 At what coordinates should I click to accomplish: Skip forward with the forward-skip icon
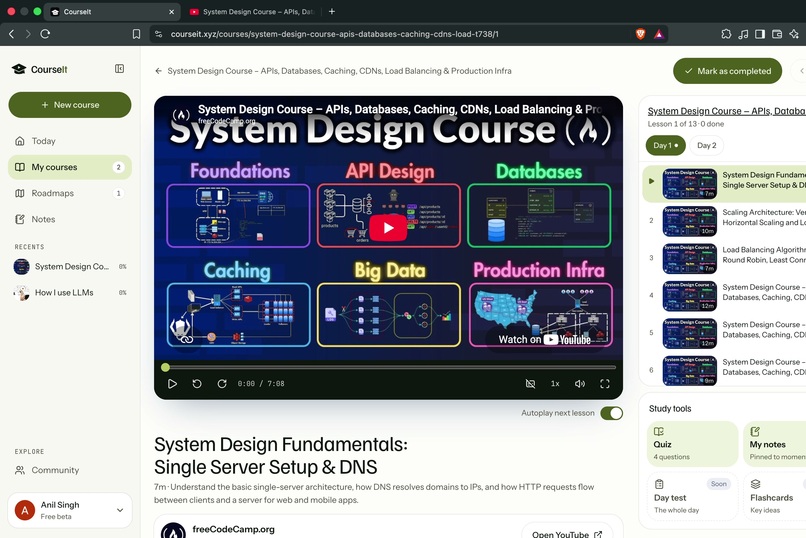[222, 383]
